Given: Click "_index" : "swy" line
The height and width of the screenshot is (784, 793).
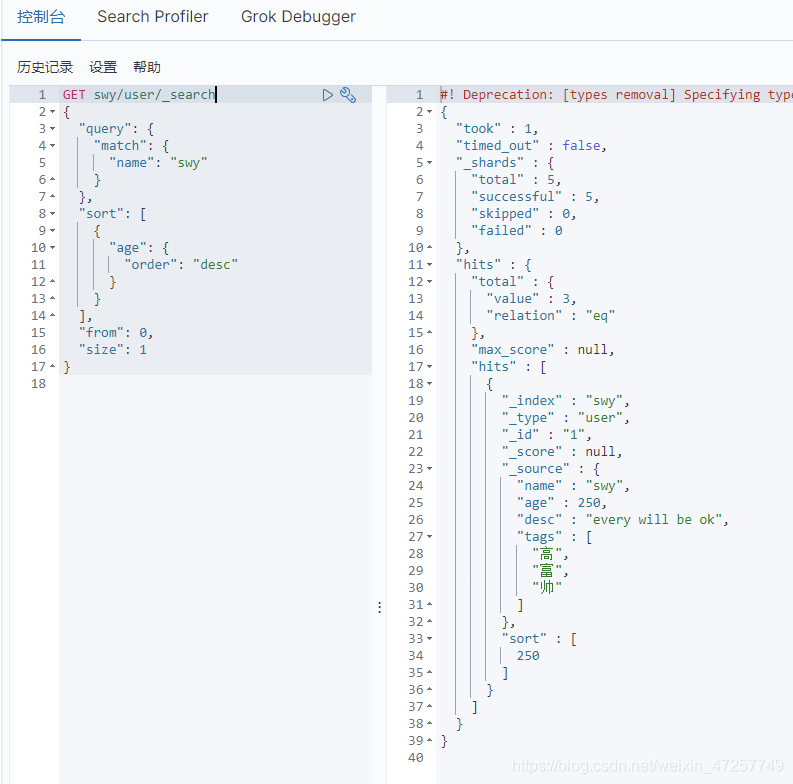Looking at the screenshot, I should pyautogui.click(x=565, y=401).
